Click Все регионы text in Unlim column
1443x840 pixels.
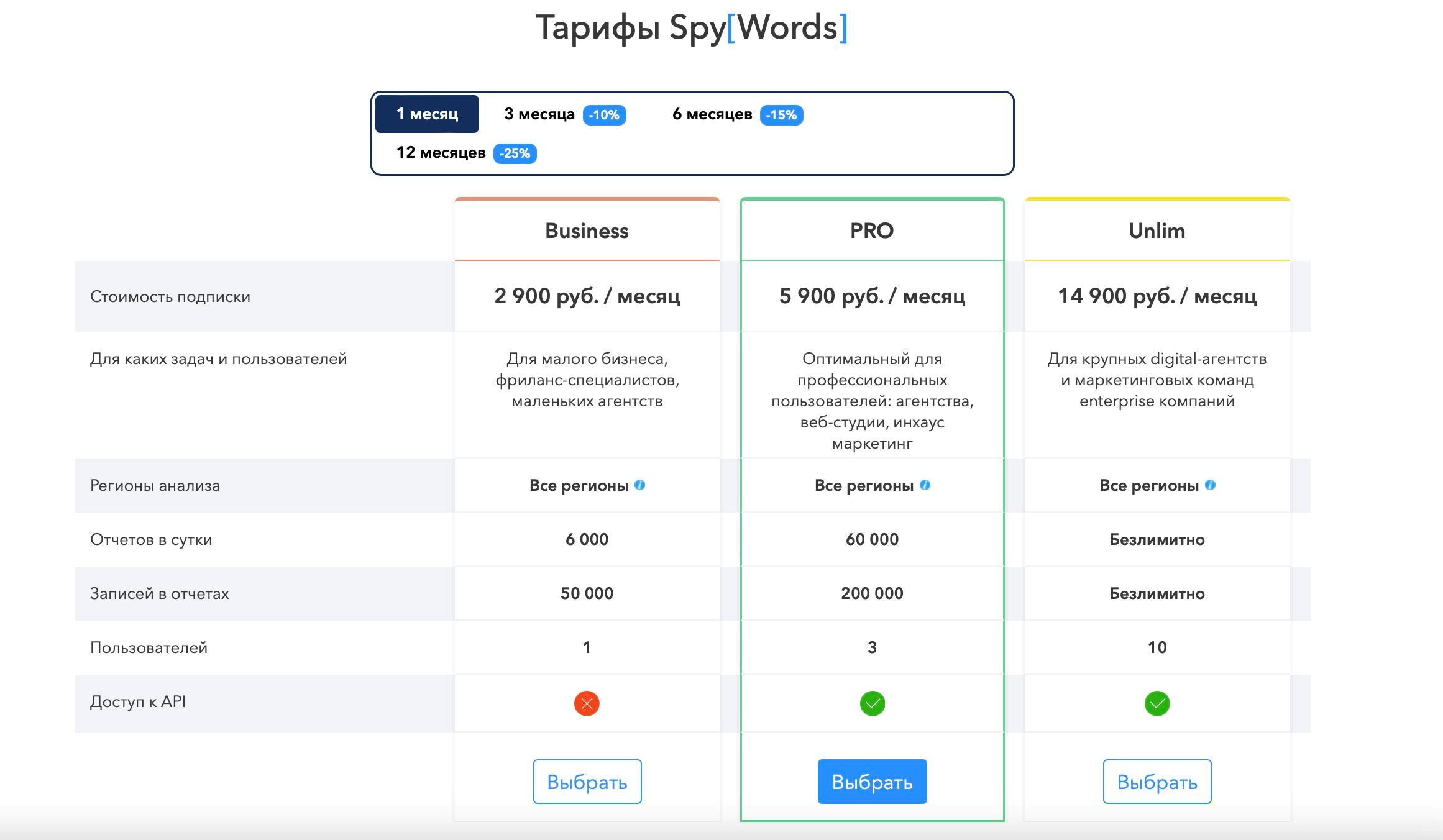coord(1149,485)
